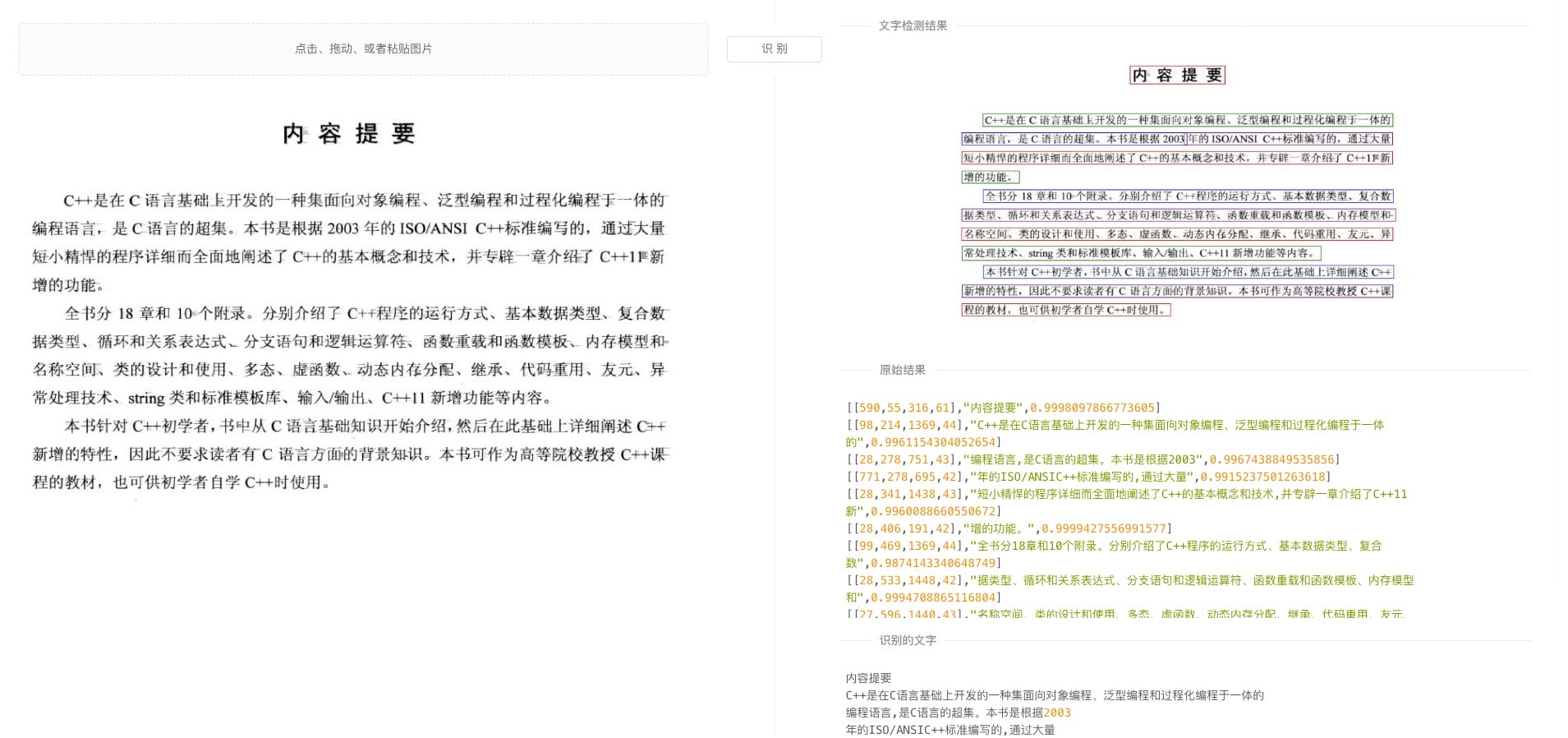This screenshot has width=1568, height=738.
Task: Click the detection line starting 常处理技术、string
Action: 1142,253
